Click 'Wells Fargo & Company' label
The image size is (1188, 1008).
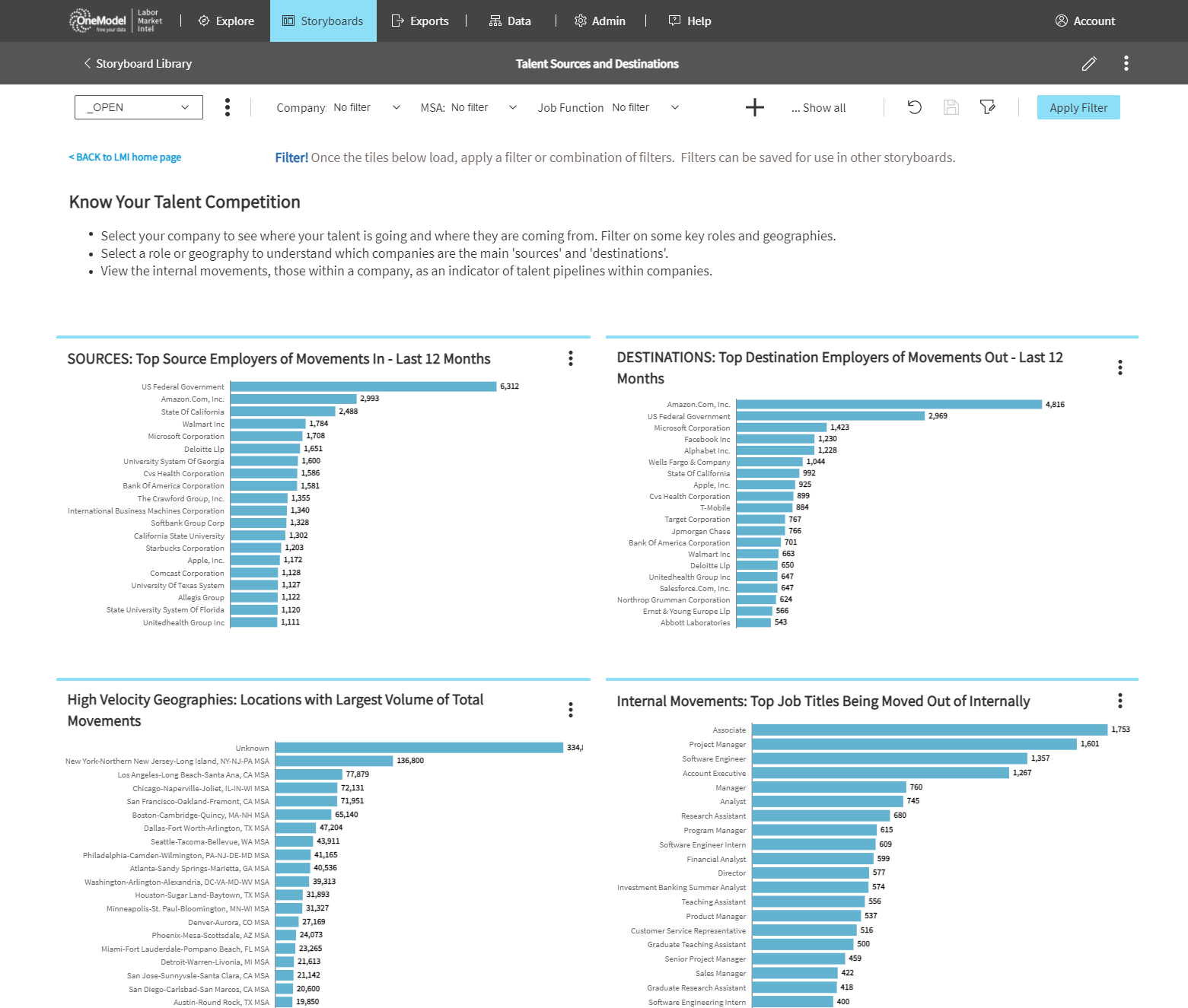[690, 462]
